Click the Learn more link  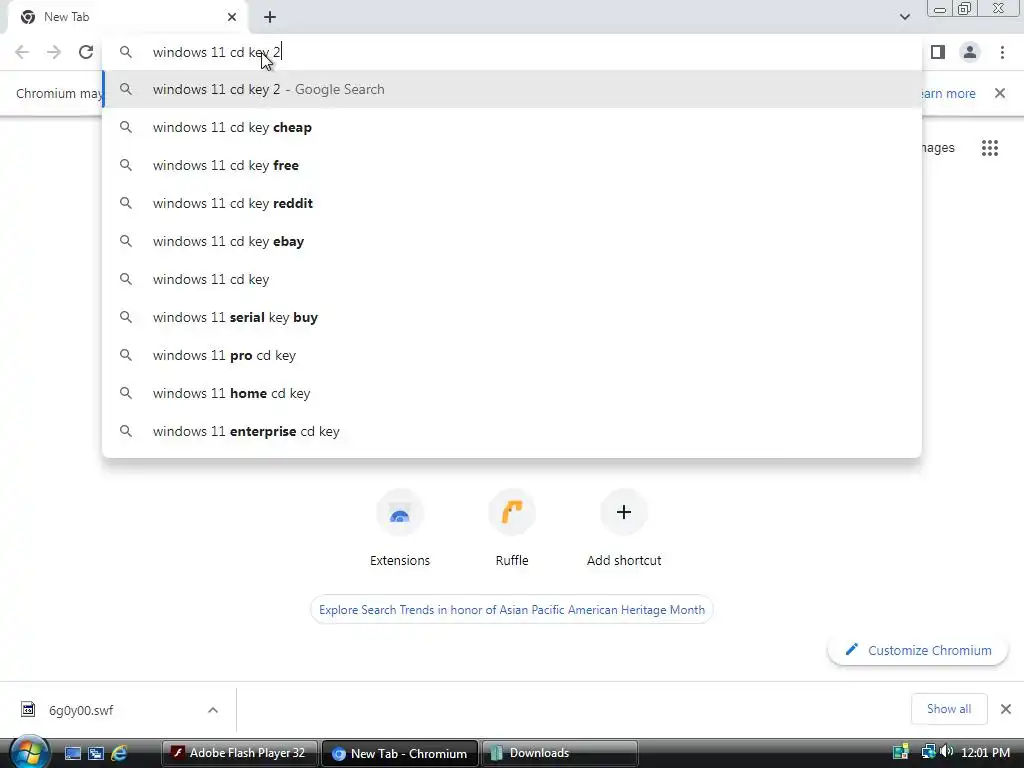click(949, 93)
